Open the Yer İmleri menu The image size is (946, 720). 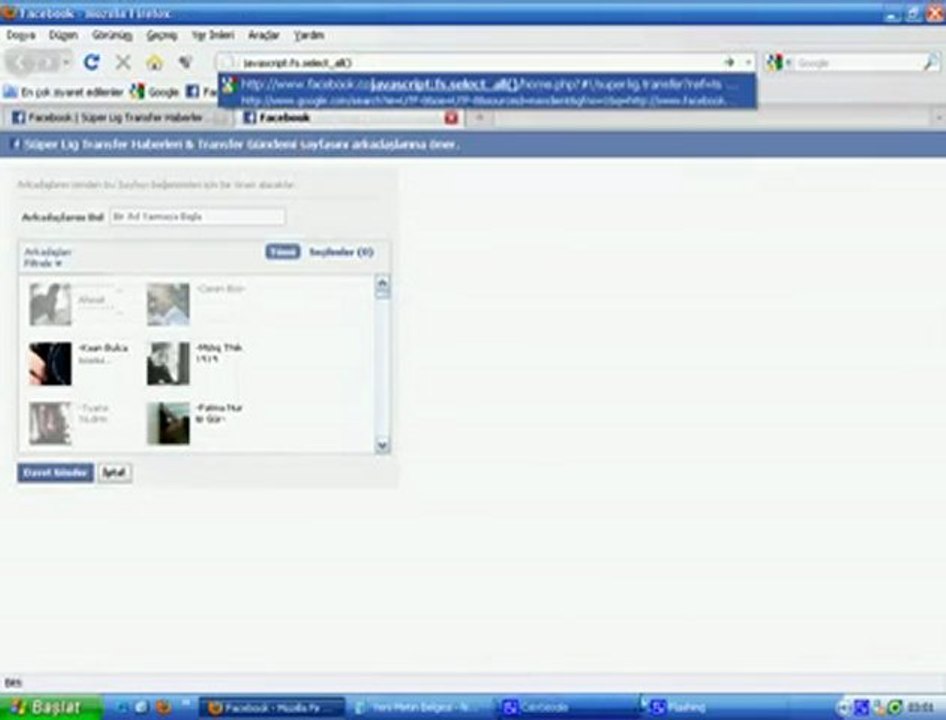(x=213, y=35)
